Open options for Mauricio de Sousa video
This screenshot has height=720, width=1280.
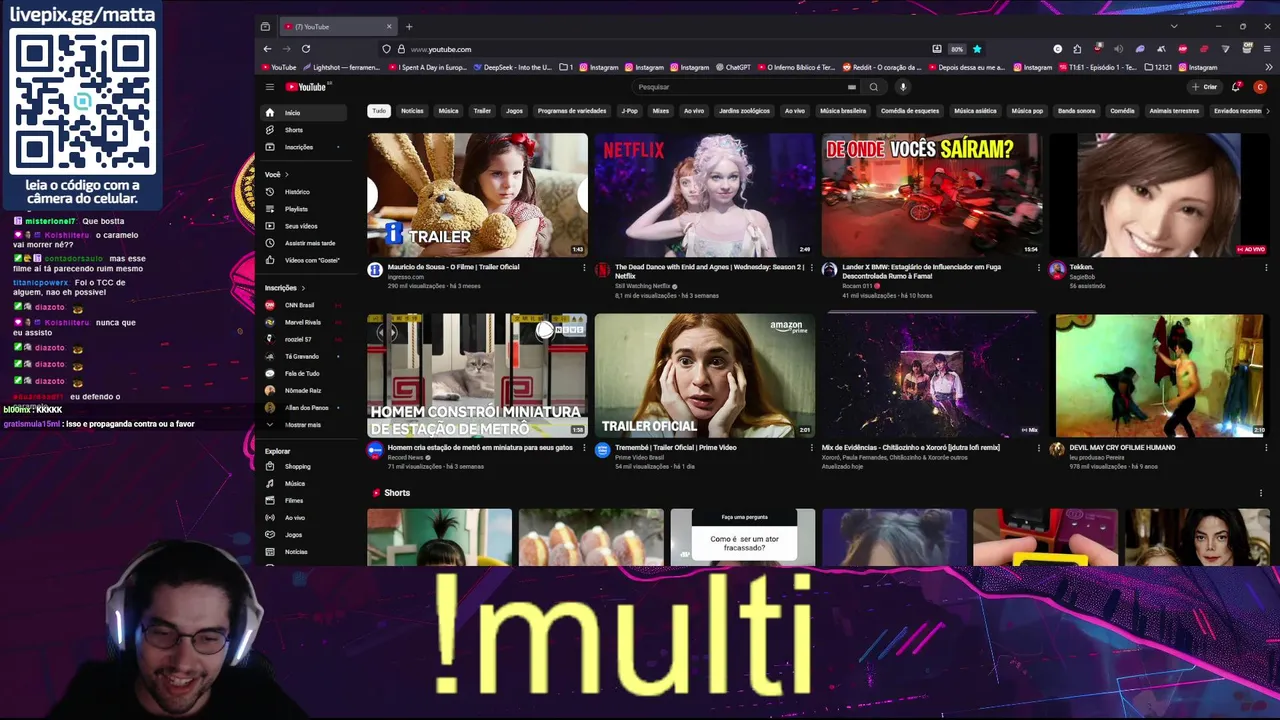tap(584, 268)
